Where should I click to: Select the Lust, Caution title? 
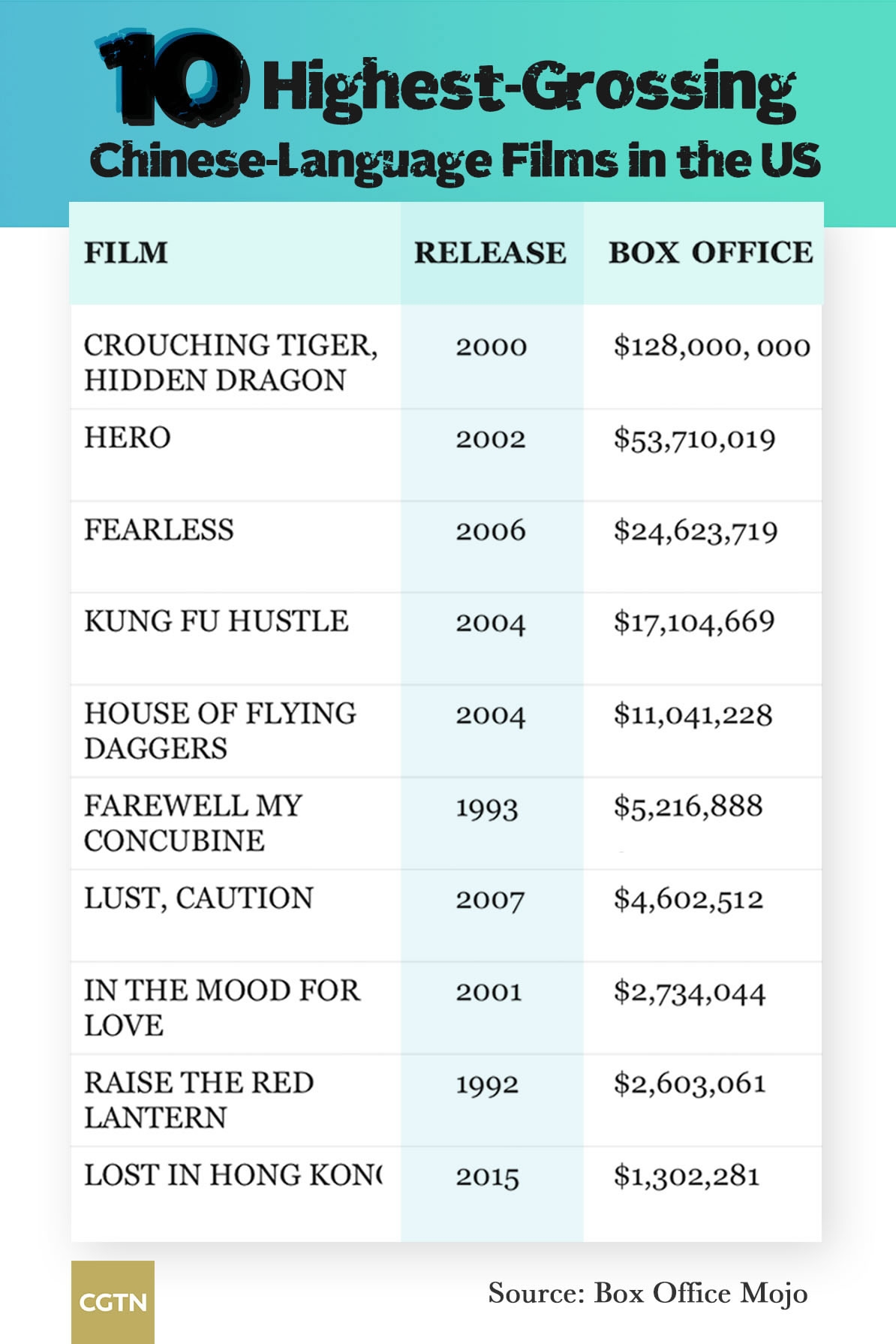pyautogui.click(x=198, y=898)
